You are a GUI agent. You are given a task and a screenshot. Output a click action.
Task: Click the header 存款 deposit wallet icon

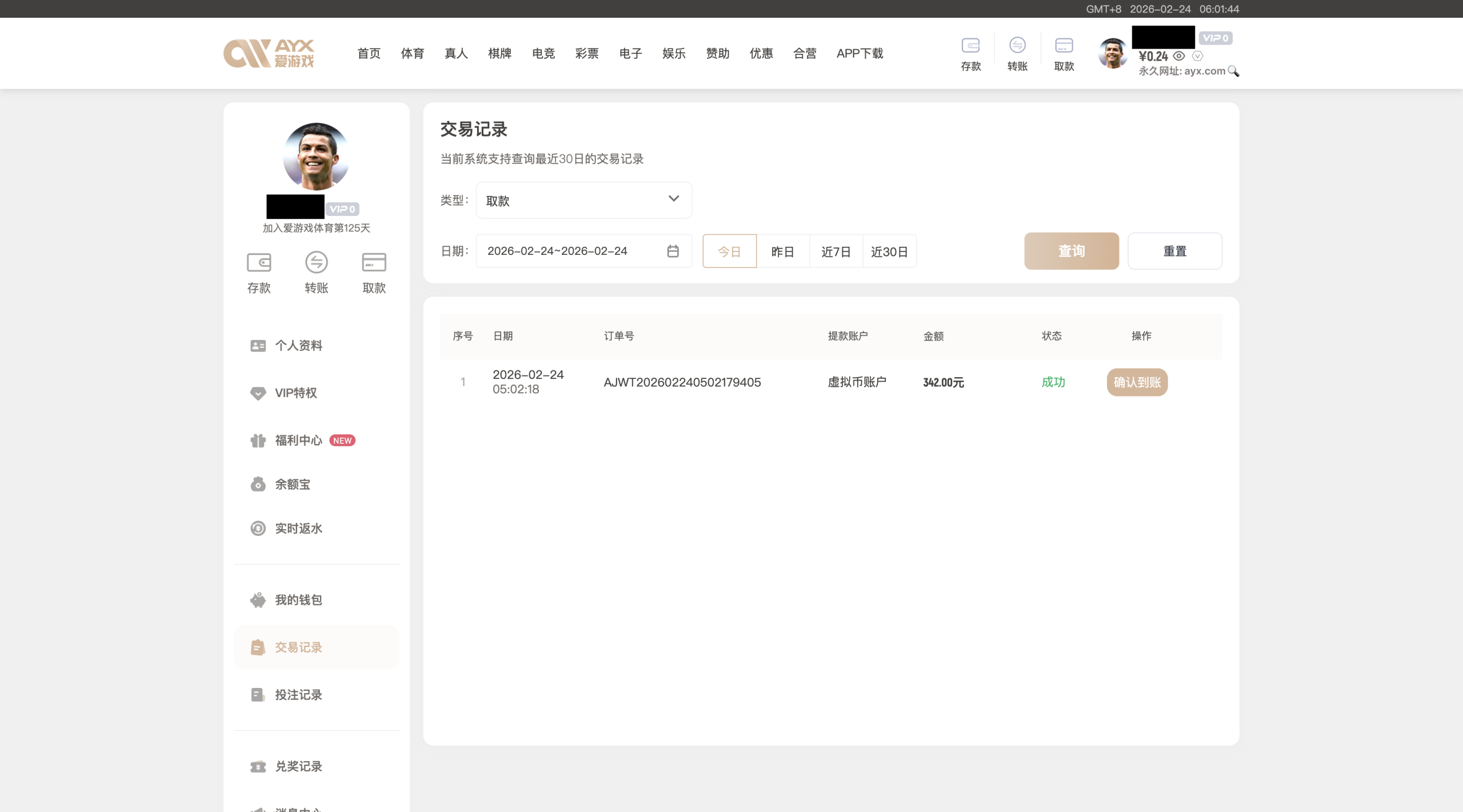[x=970, y=46]
